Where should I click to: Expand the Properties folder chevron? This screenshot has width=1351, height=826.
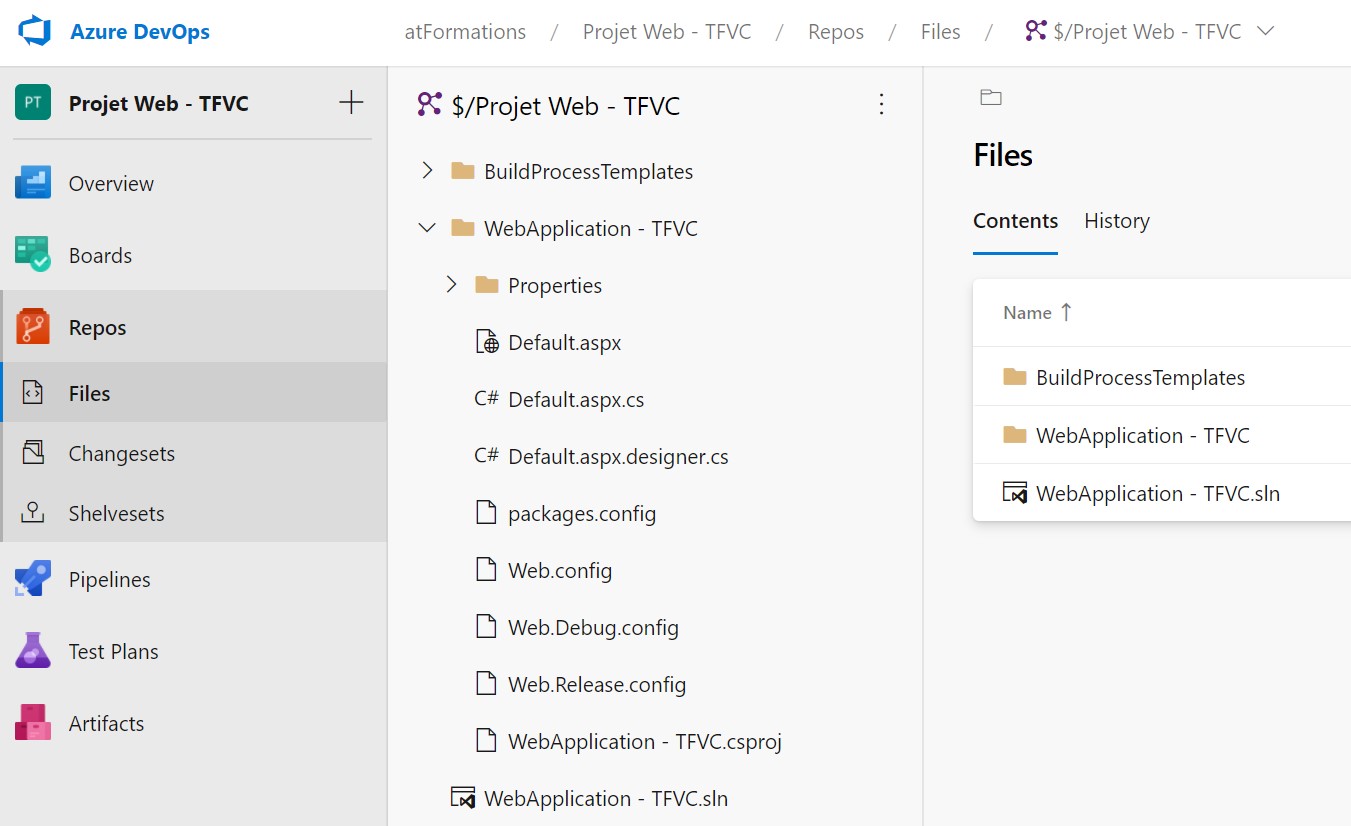[x=451, y=285]
